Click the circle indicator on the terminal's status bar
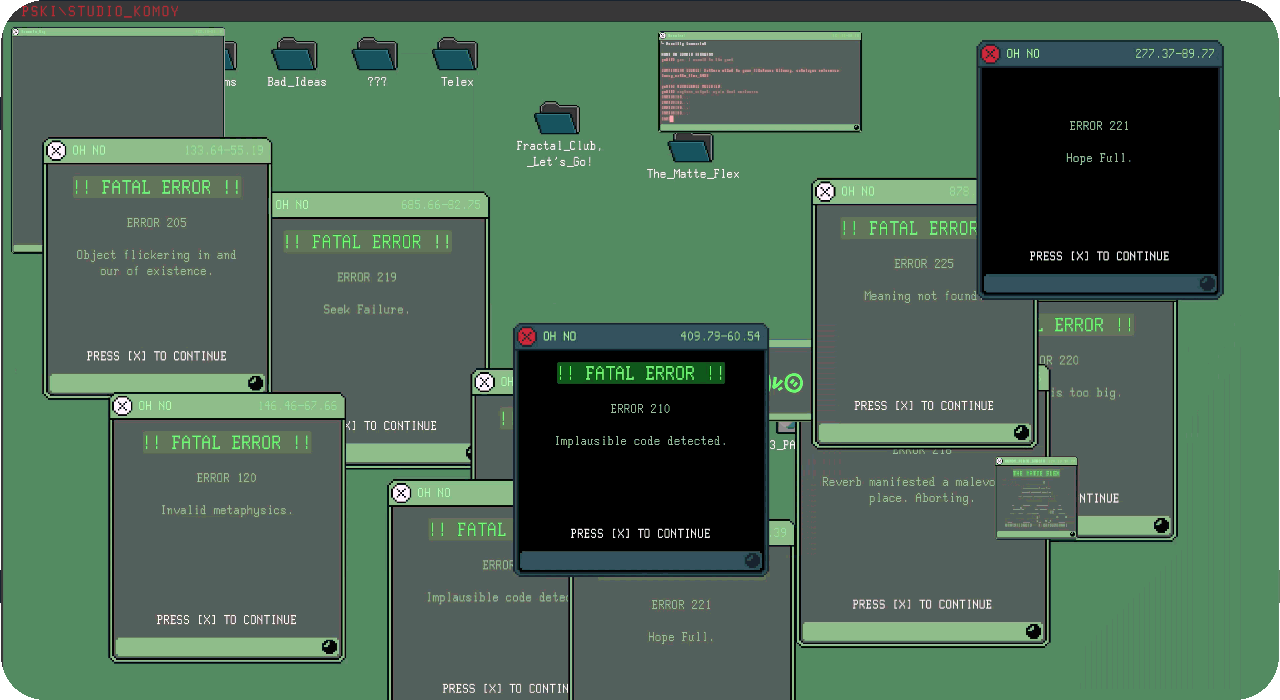Screen dimensions: 1280x700 click(x=855, y=127)
